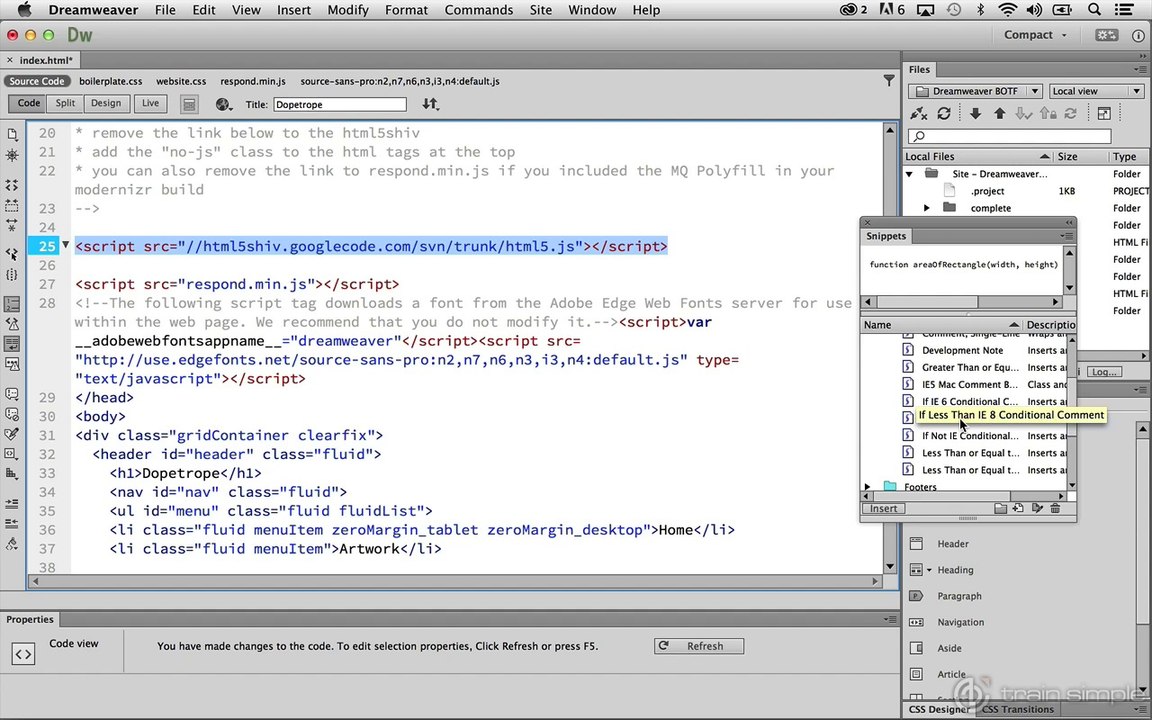Click the Connect to Remote Server icon
This screenshot has height=720, width=1152.
click(x=918, y=113)
